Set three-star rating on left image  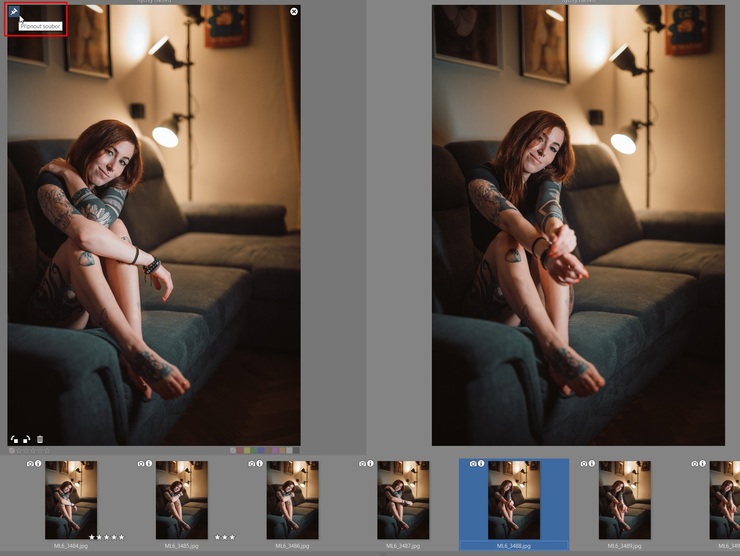click(x=33, y=451)
